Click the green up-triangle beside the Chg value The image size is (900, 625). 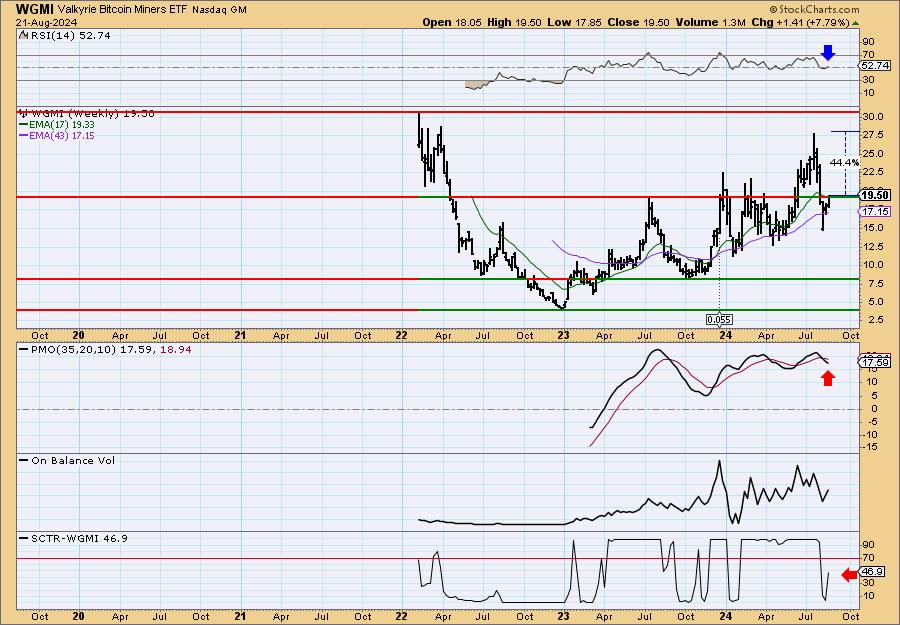[x=855, y=23]
